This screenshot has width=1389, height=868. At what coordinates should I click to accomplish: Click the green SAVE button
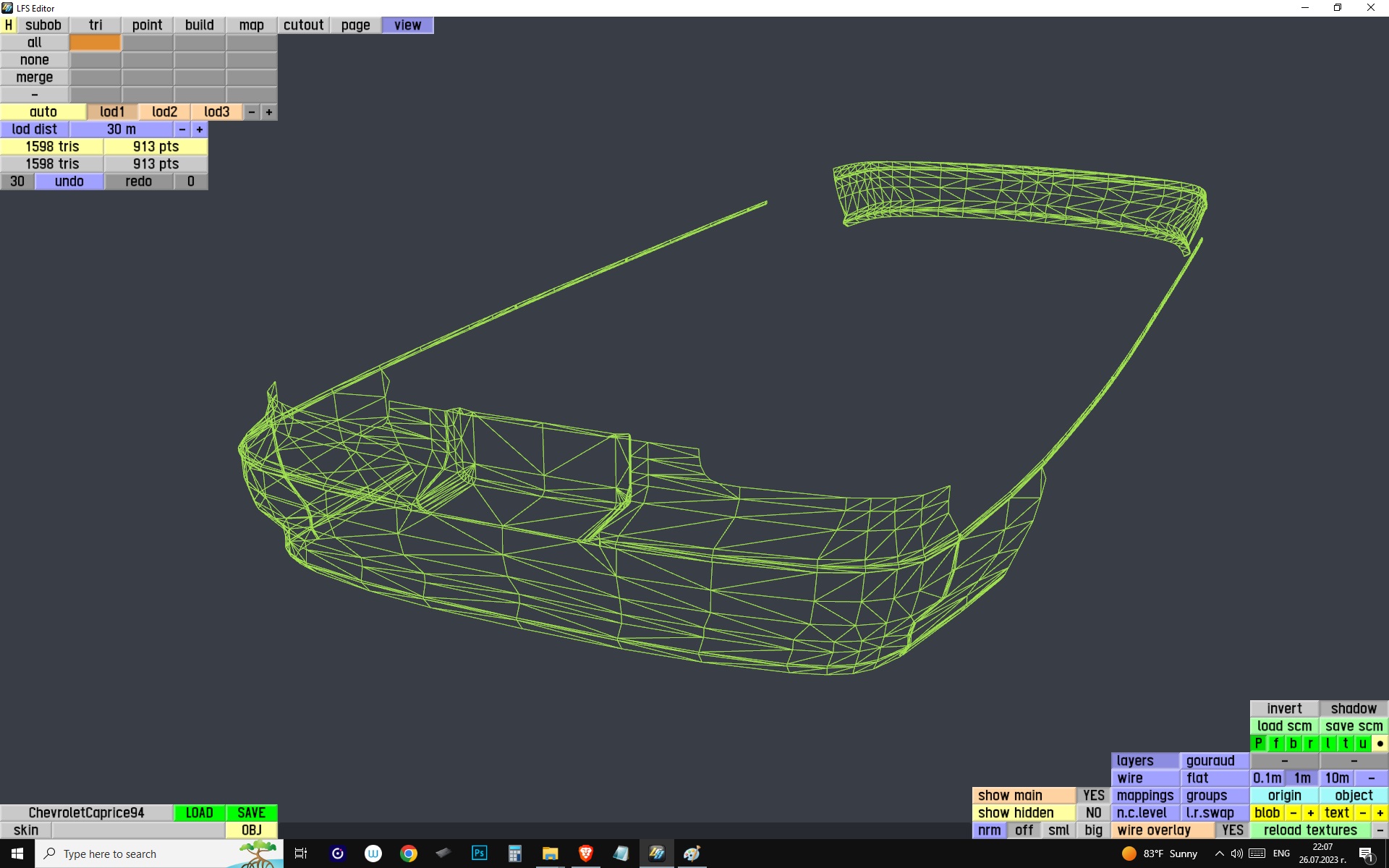251,813
